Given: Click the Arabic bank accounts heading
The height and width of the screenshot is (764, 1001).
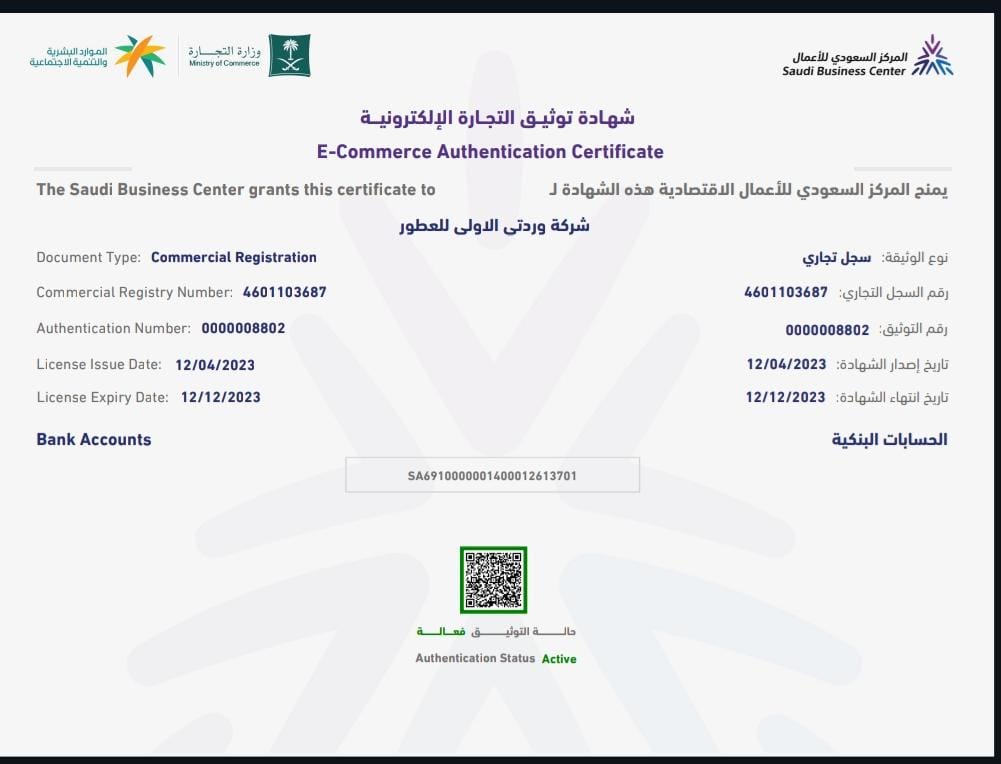Looking at the screenshot, I should [x=889, y=439].
